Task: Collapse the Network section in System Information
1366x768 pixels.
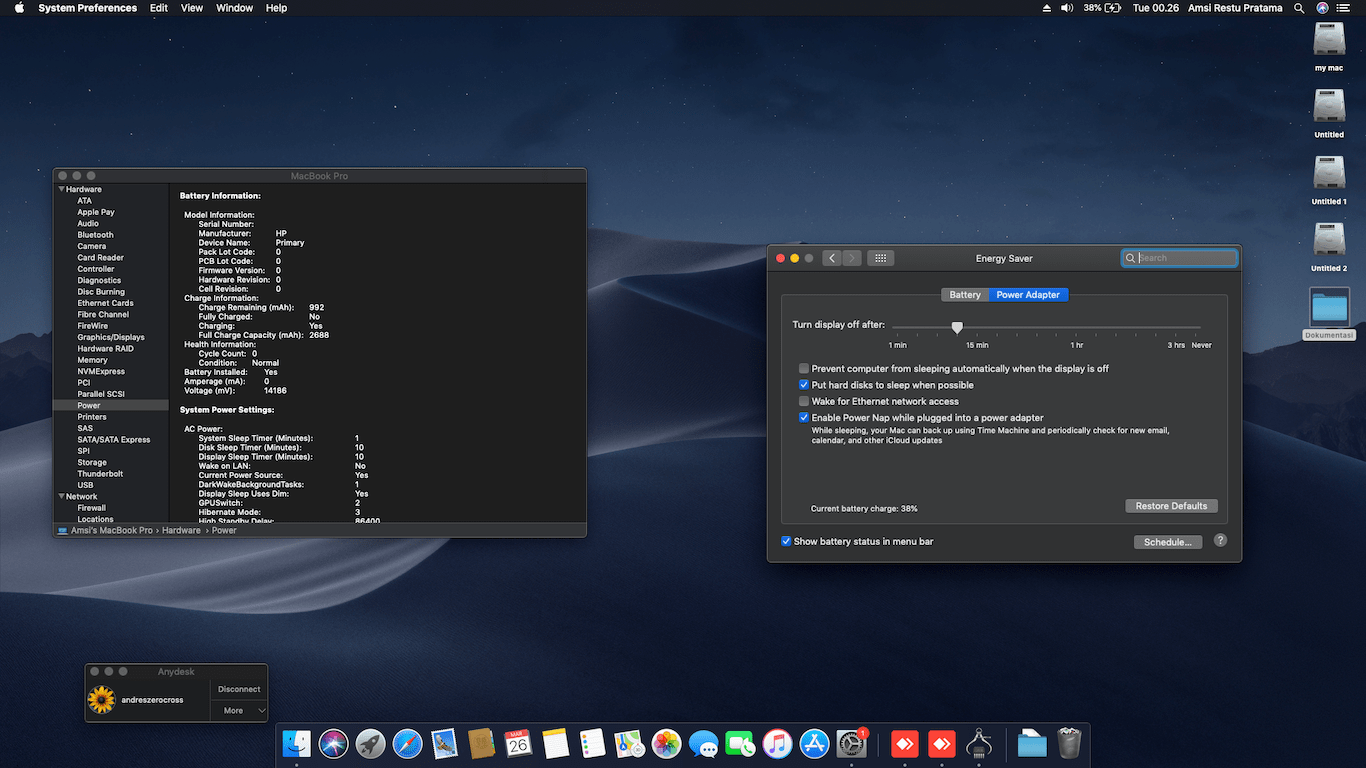Action: pos(62,497)
